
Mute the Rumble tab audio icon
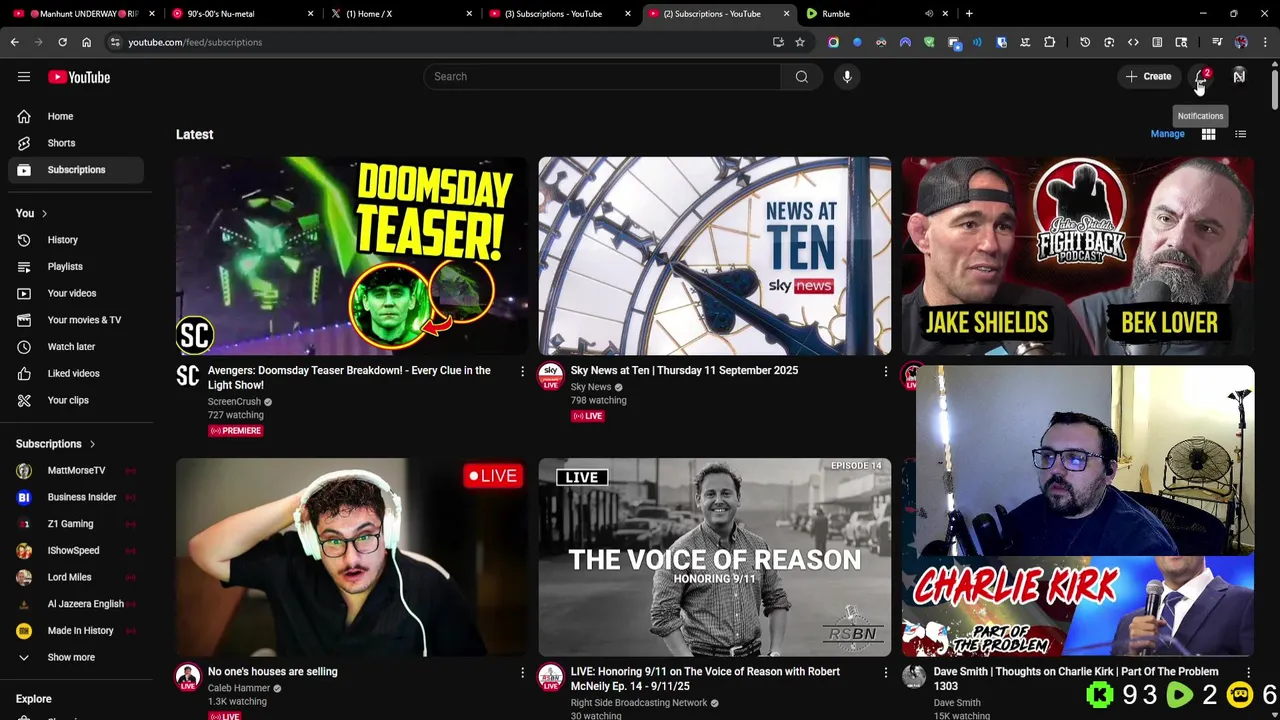tap(929, 14)
